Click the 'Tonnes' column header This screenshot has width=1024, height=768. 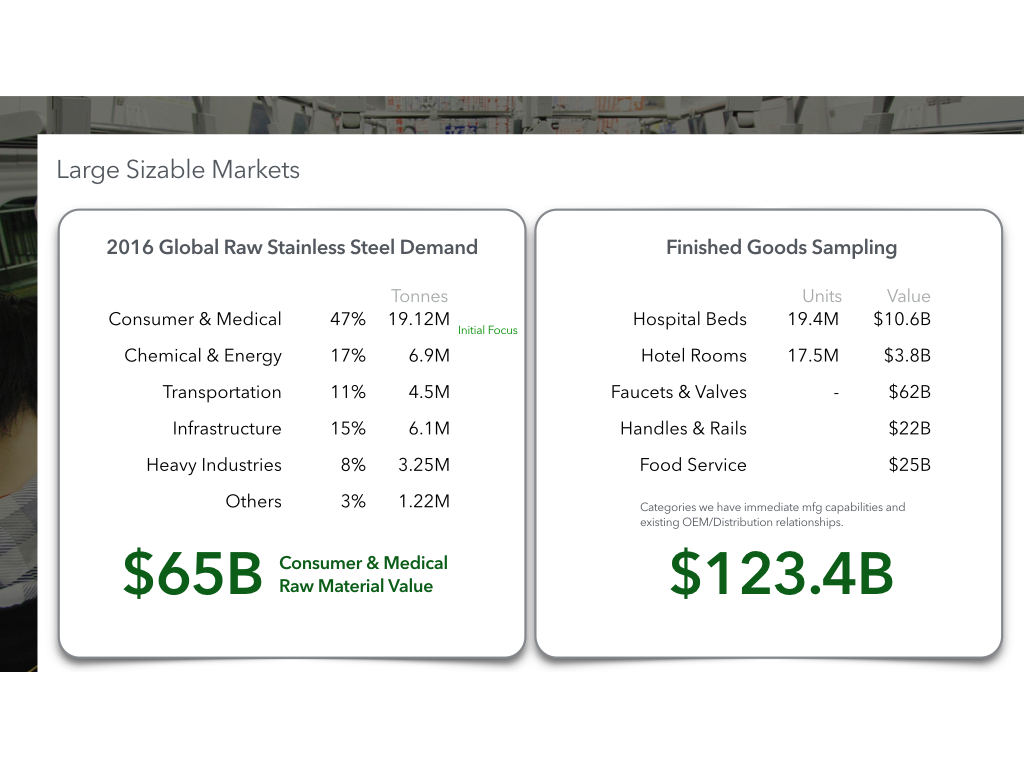[x=419, y=296]
